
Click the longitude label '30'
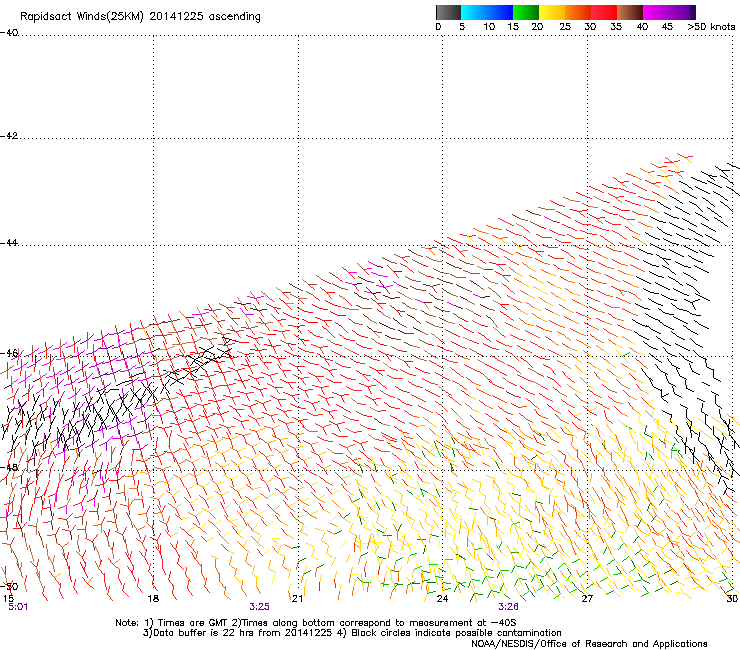732,599
